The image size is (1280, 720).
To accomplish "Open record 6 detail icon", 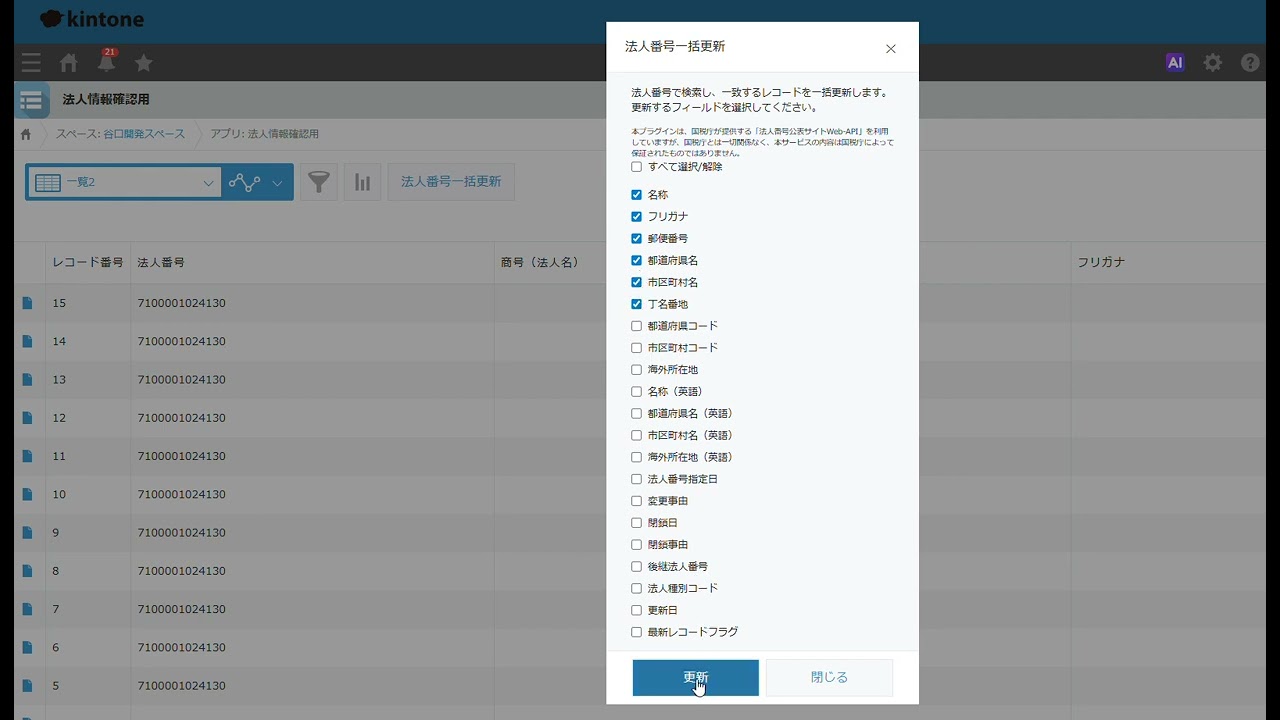I will point(28,647).
